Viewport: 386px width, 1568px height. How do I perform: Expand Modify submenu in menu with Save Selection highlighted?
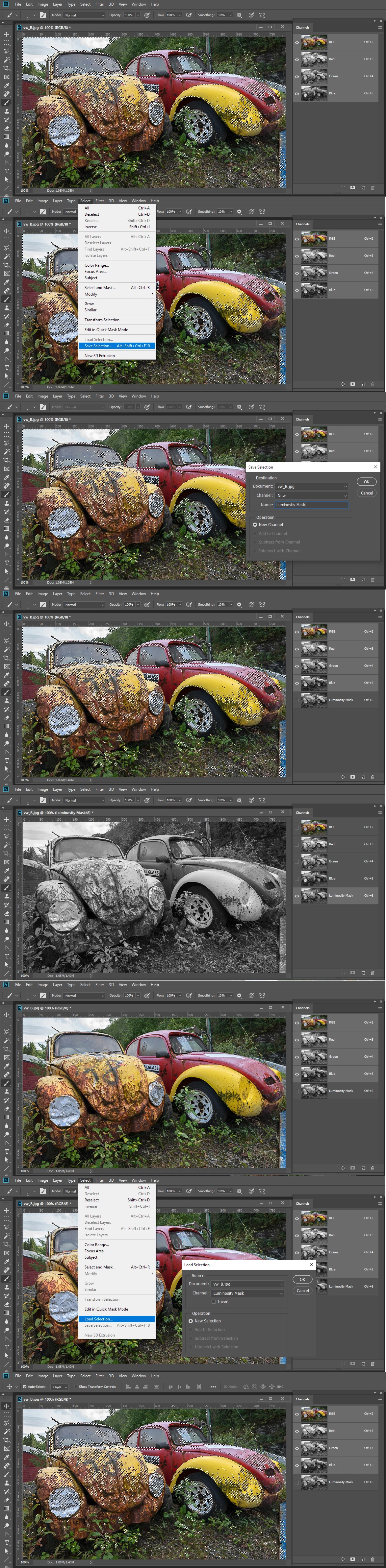click(117, 294)
